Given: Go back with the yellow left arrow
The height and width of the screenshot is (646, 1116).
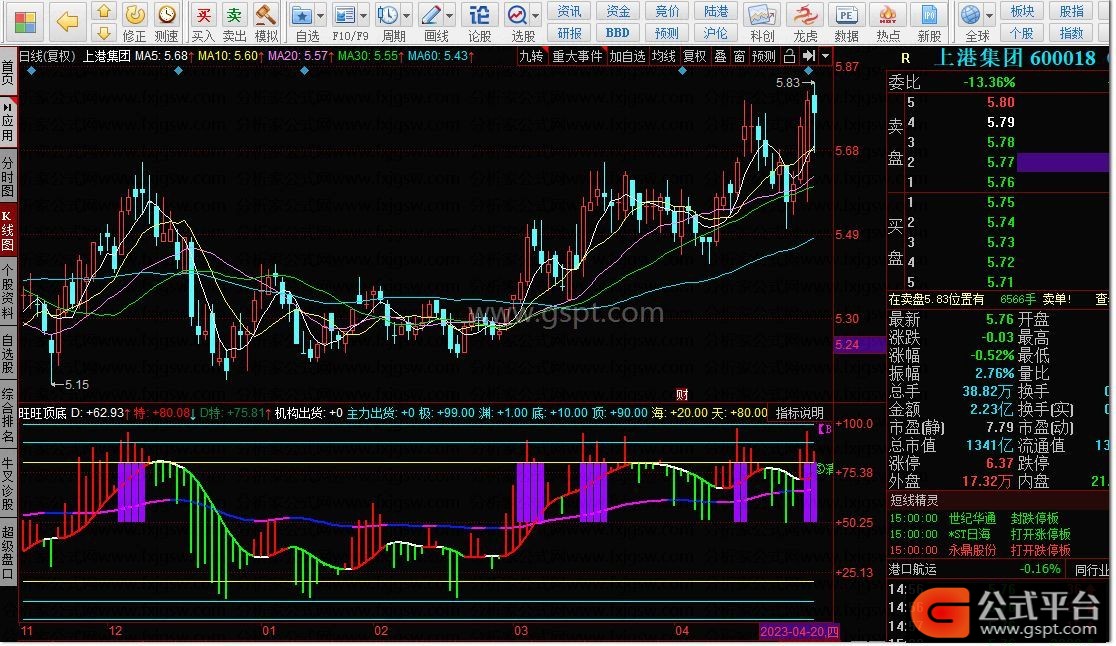Looking at the screenshot, I should coord(67,22).
